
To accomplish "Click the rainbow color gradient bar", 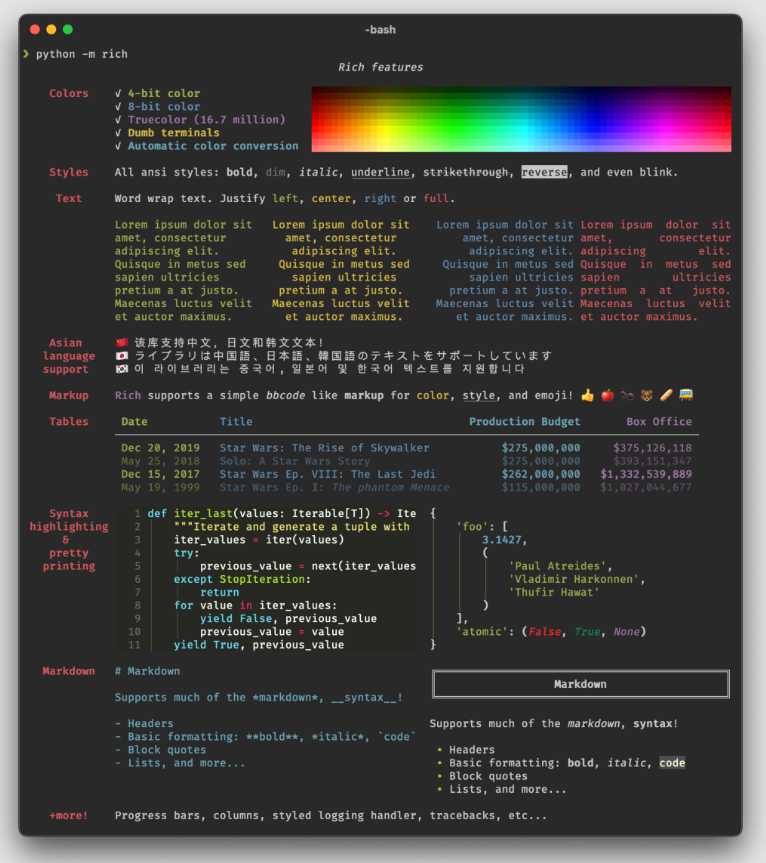I will coord(521,119).
